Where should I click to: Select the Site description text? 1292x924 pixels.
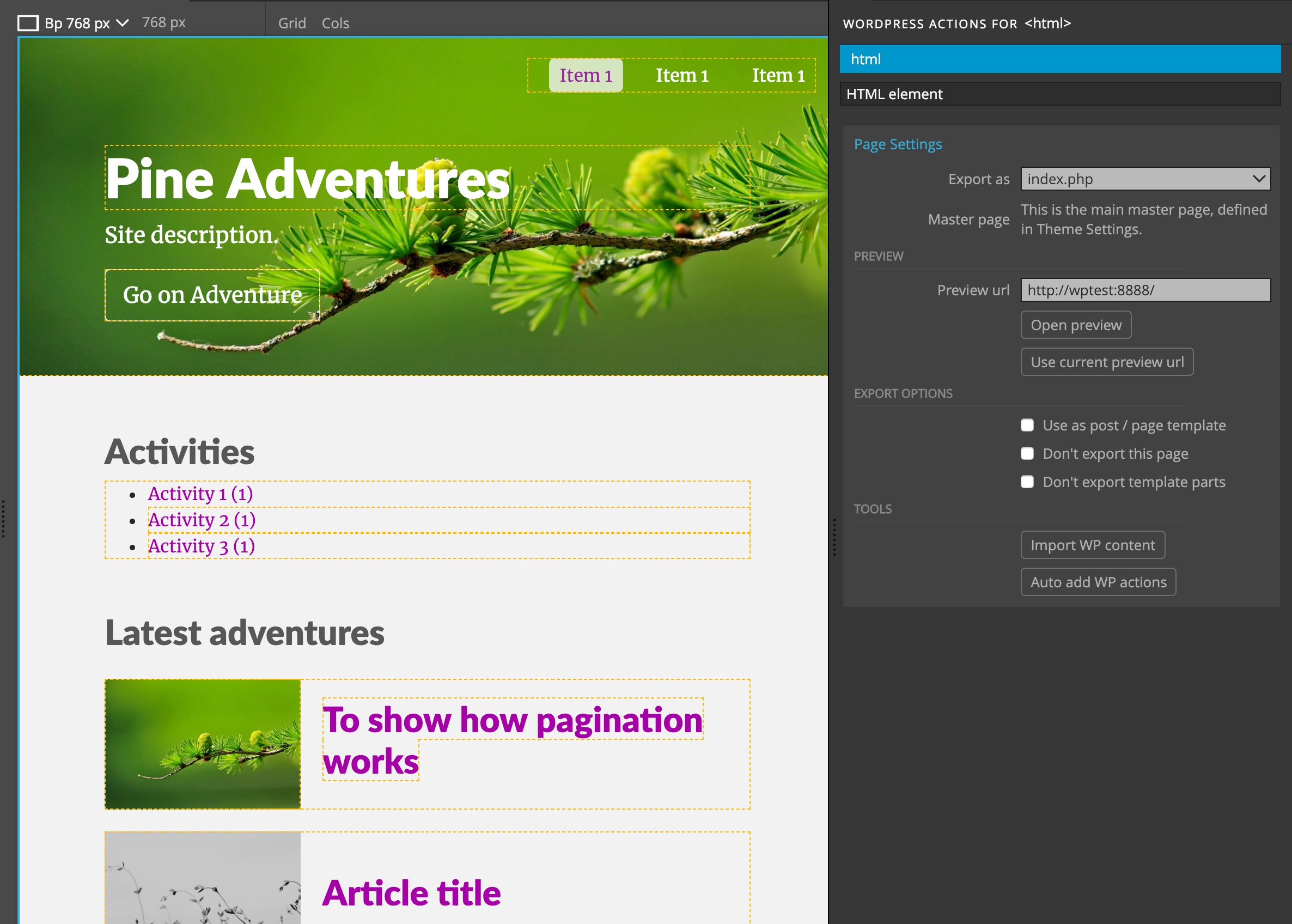point(192,234)
